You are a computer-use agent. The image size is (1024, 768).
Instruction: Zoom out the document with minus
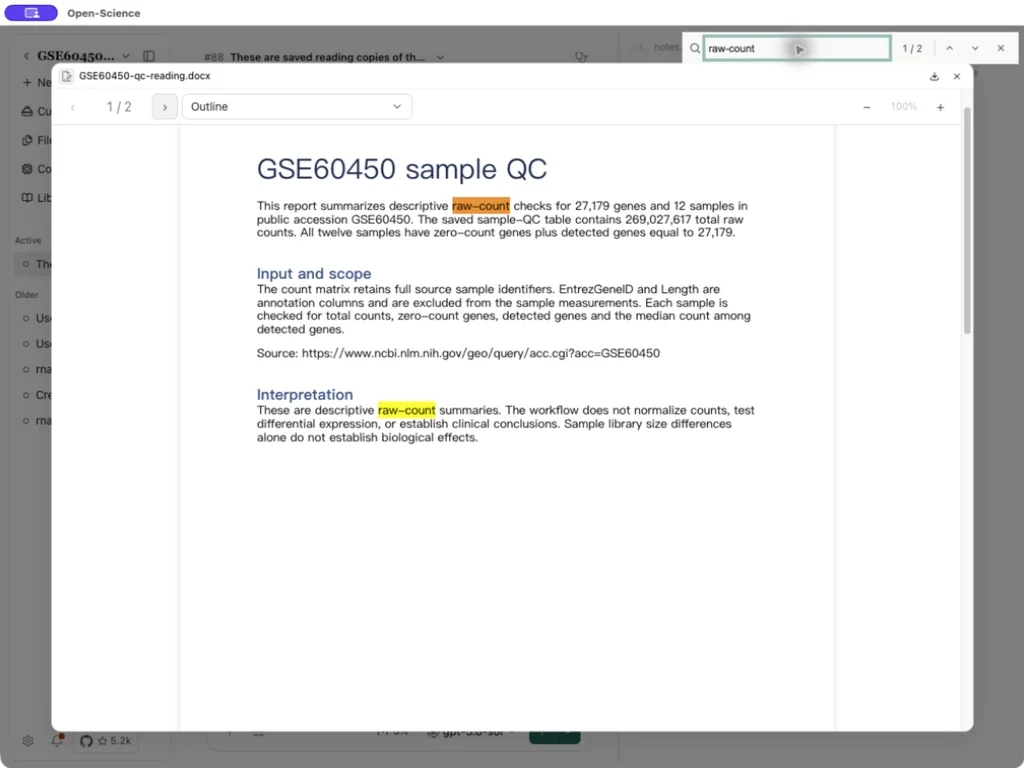coord(867,107)
